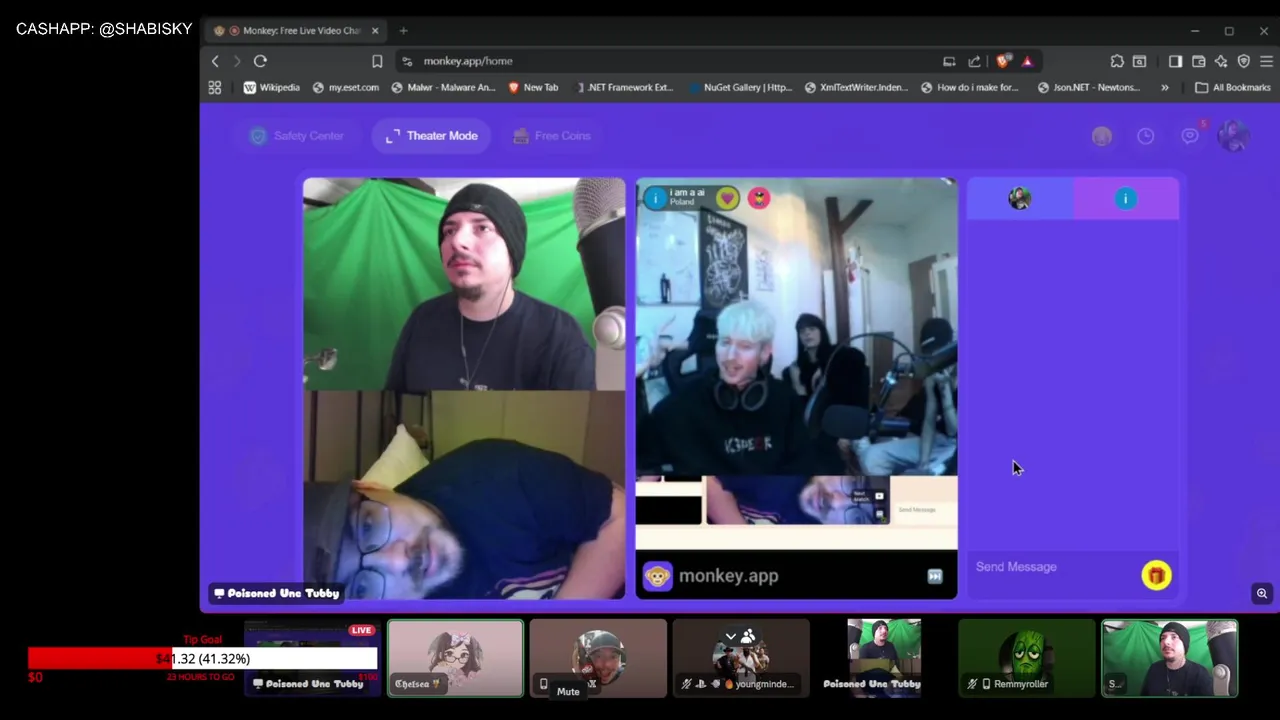The image size is (1280, 720).
Task: Send a gift using the gift icon
Action: pyautogui.click(x=1157, y=575)
